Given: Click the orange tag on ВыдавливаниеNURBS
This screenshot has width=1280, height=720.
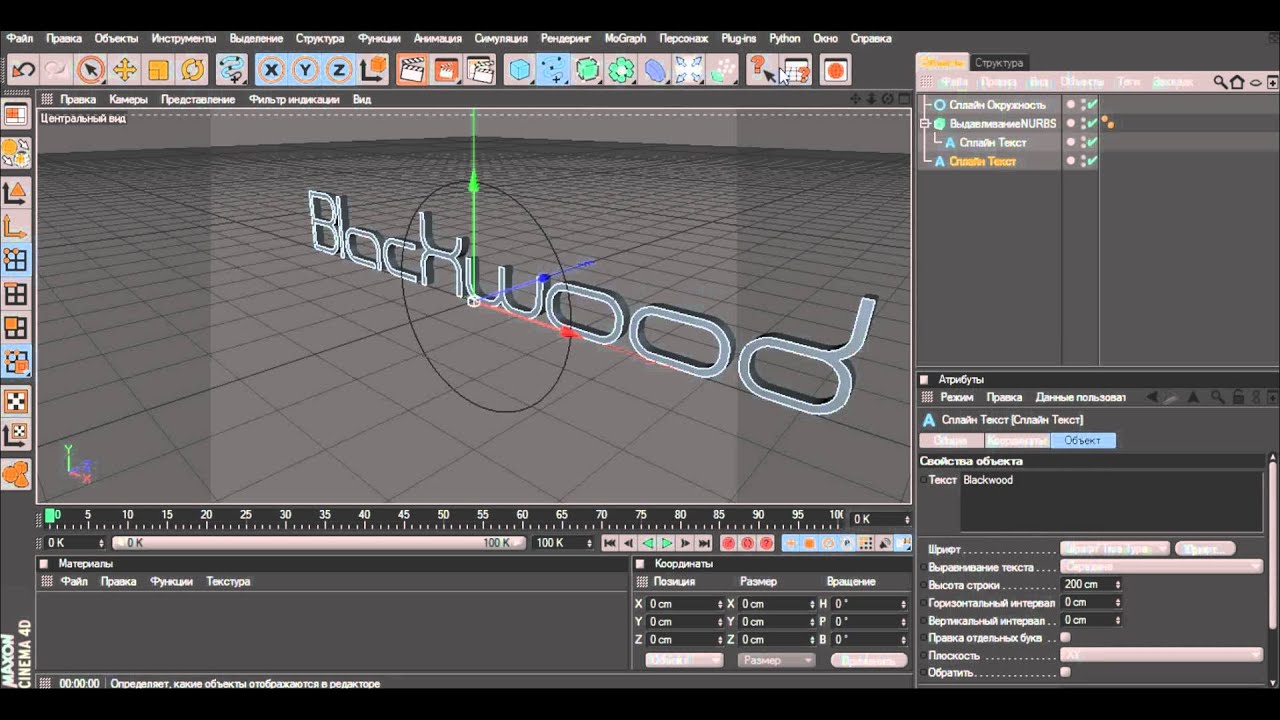Looking at the screenshot, I should tap(1108, 123).
